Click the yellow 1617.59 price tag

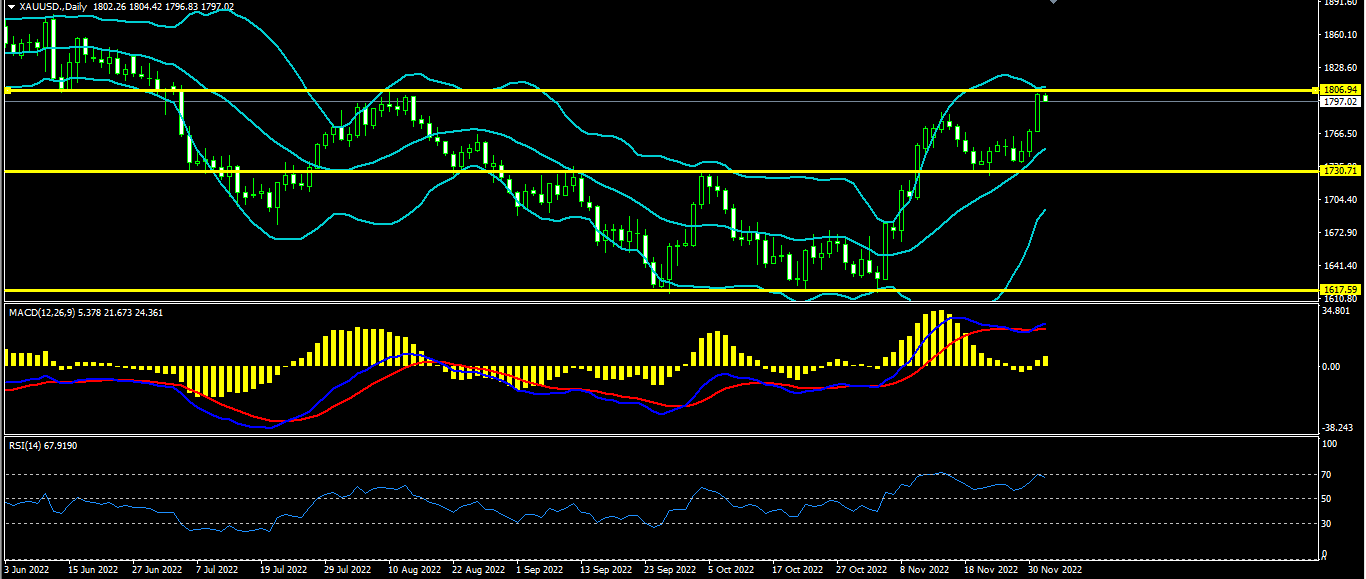1340,290
